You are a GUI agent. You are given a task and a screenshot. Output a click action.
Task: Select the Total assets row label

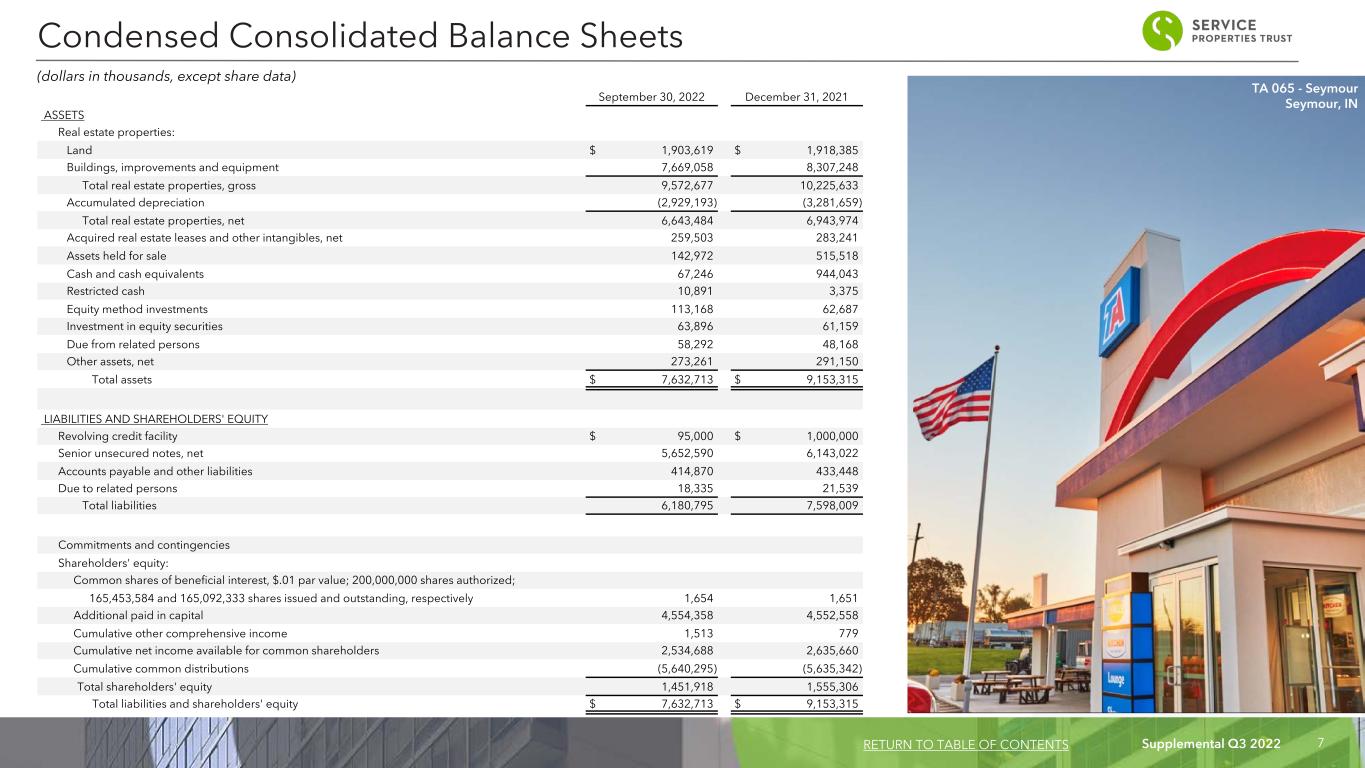[122, 380]
